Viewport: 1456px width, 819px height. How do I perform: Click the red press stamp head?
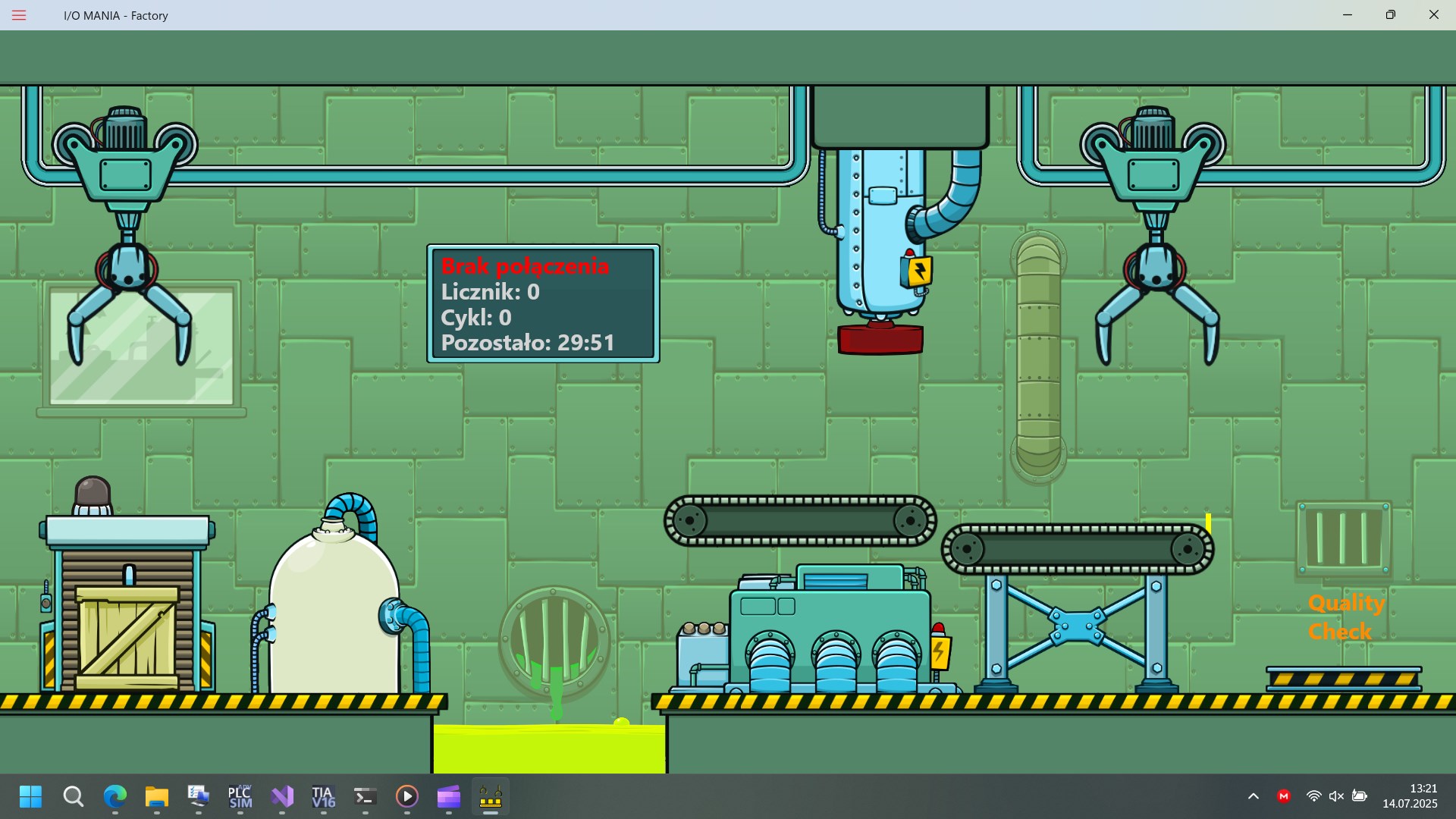click(x=880, y=339)
